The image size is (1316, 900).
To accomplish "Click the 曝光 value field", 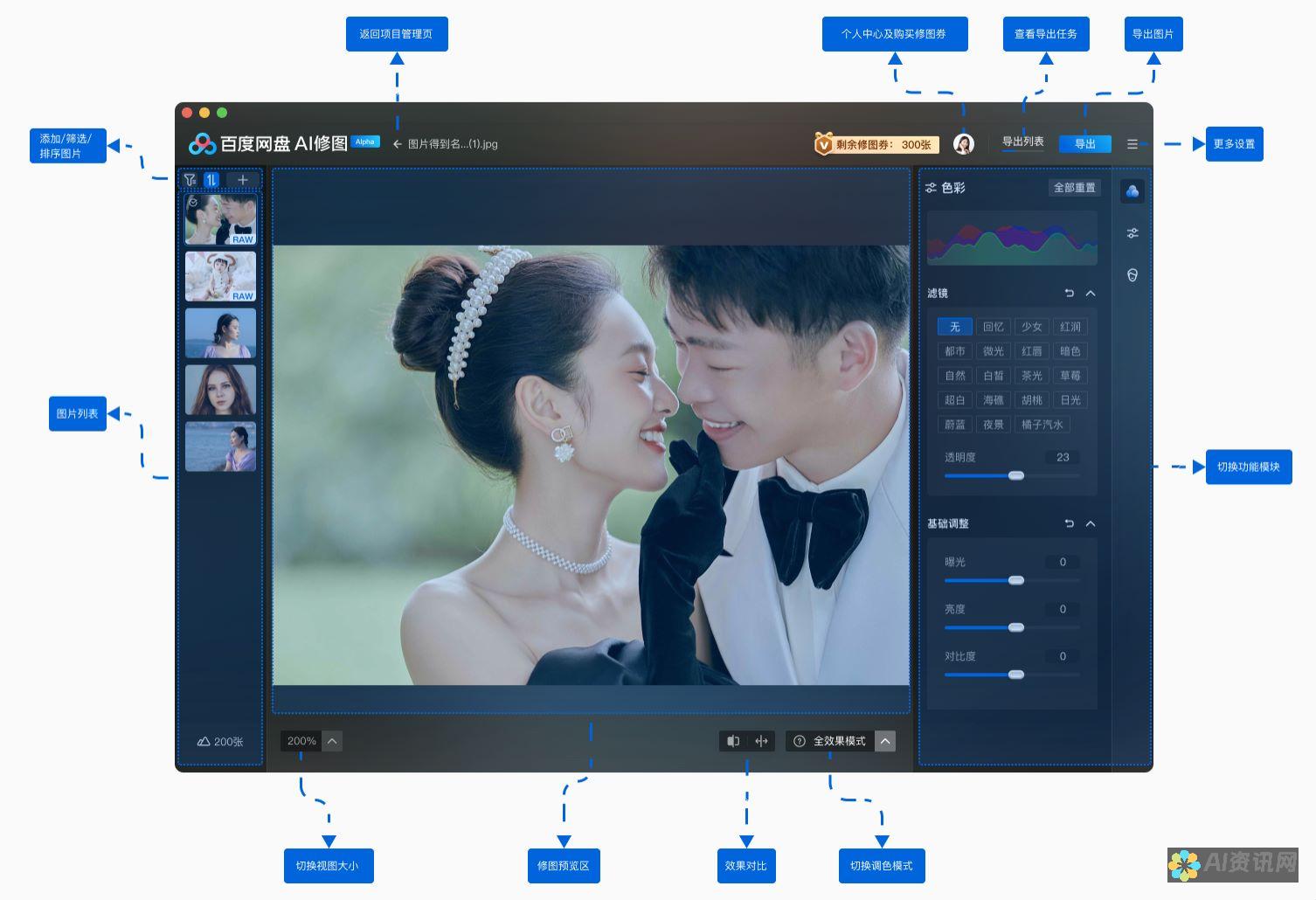I will coord(1063,562).
